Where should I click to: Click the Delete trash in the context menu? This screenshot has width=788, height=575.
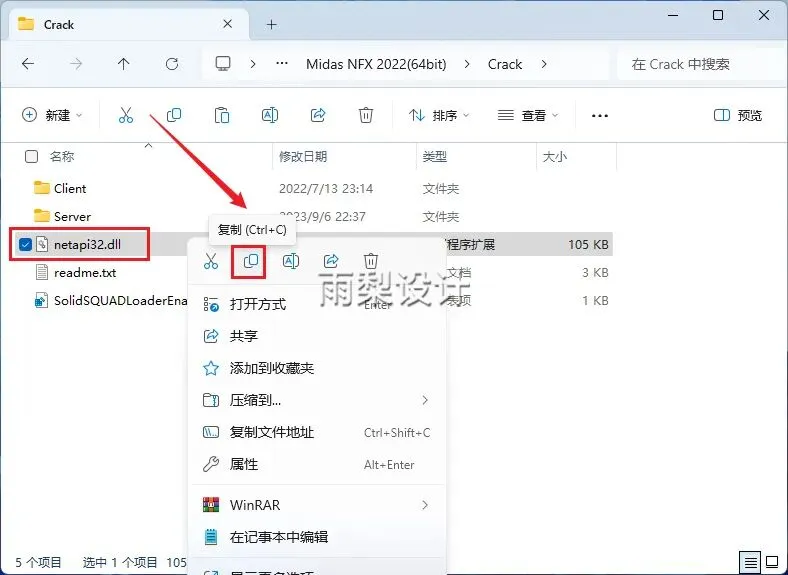pos(370,261)
